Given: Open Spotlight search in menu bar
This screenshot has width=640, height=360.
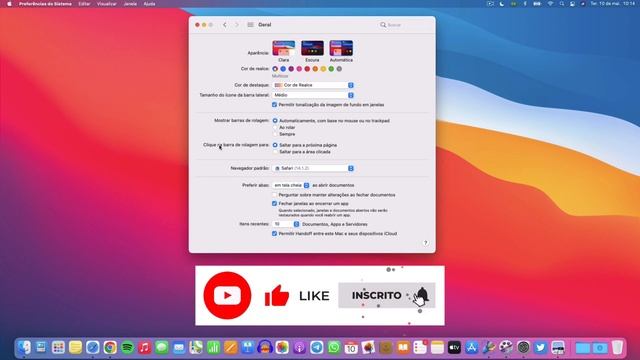Looking at the screenshot, I should (562, 4).
